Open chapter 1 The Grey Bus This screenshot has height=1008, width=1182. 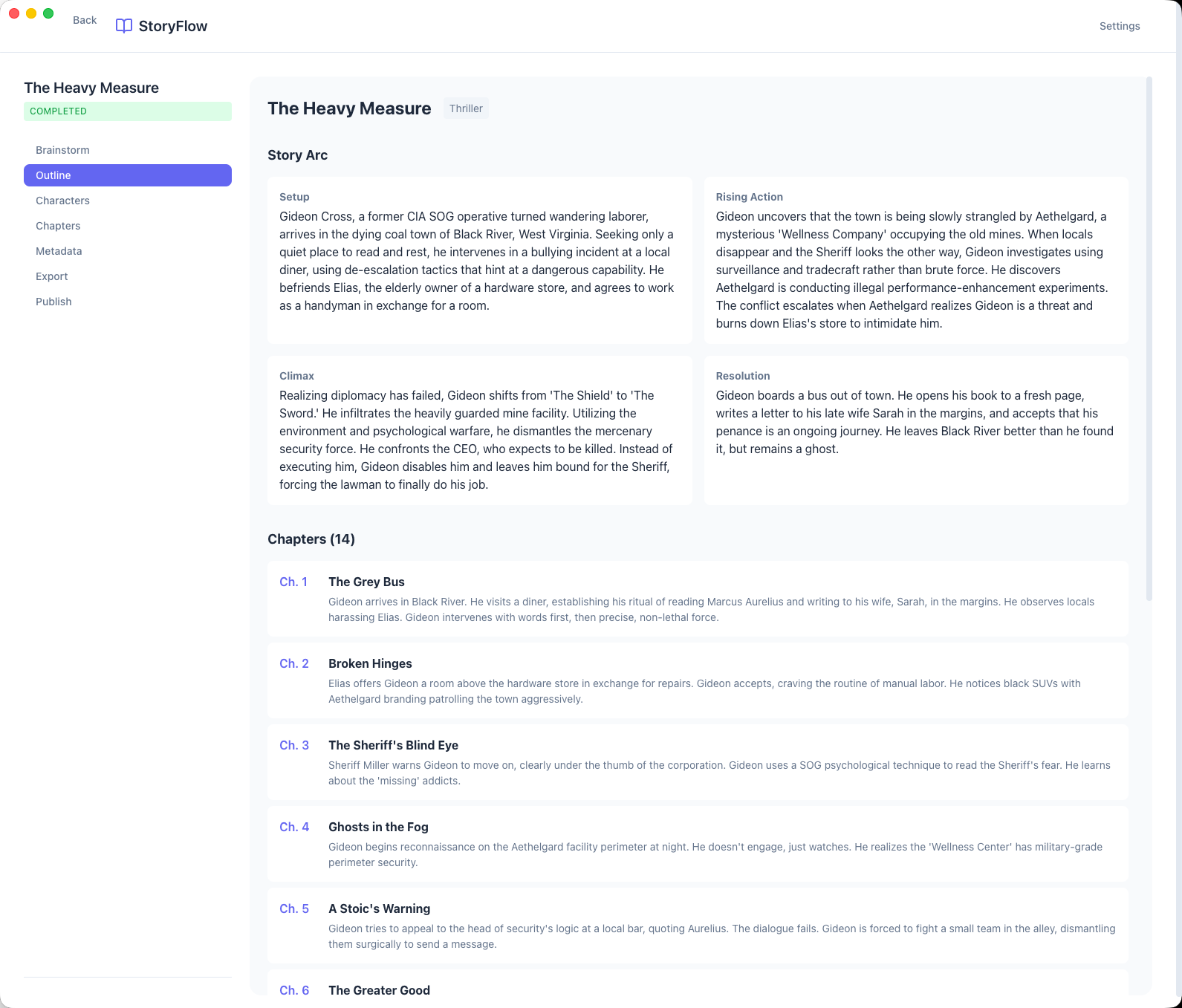[x=697, y=599]
